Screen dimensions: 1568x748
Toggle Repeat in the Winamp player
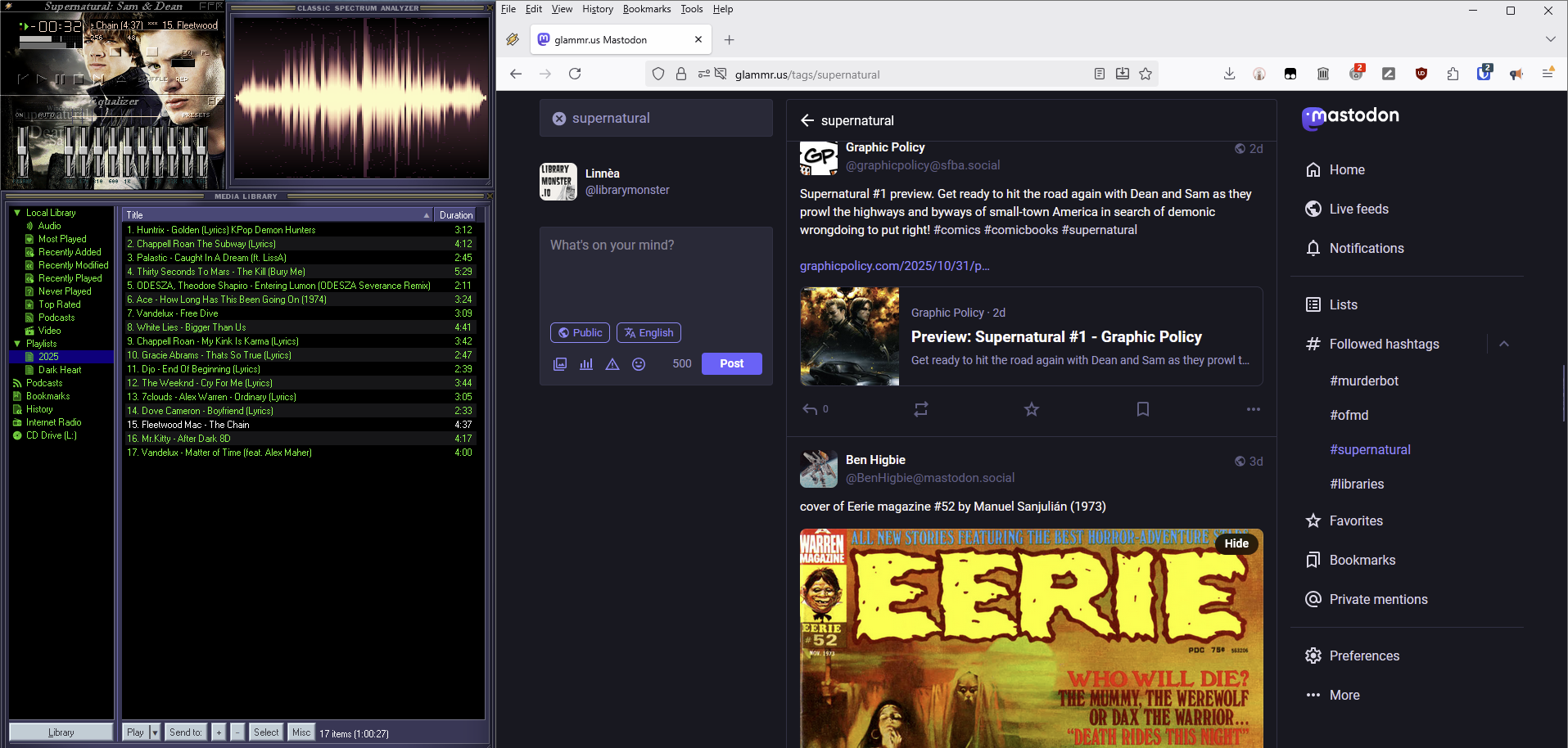pos(182,79)
